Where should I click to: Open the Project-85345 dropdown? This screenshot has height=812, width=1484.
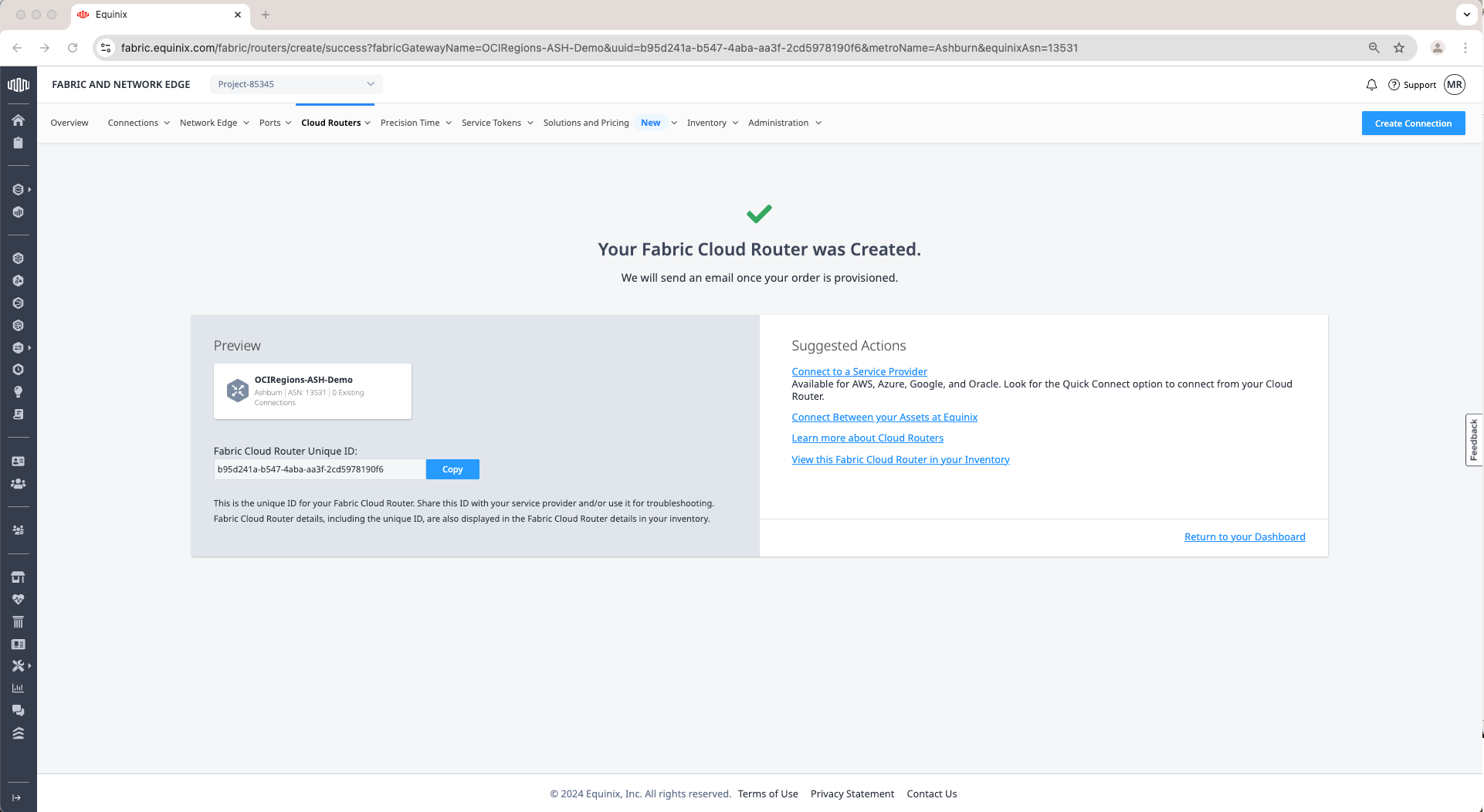point(296,84)
